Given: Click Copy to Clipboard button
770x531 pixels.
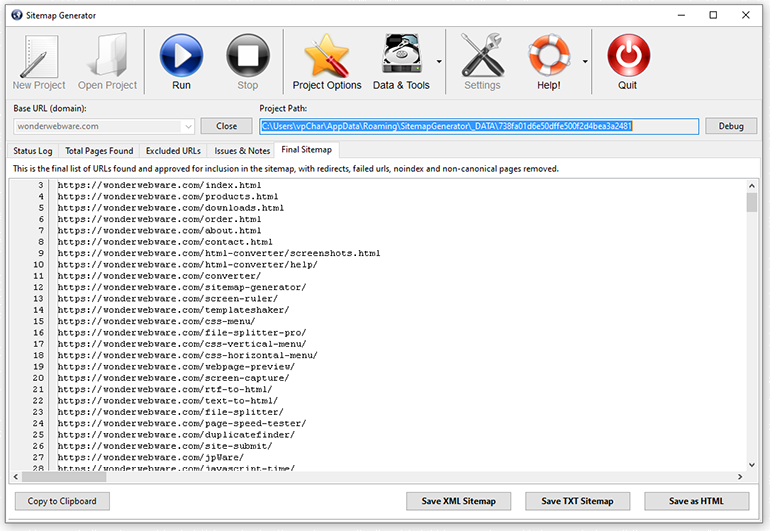Looking at the screenshot, I should click(62, 501).
